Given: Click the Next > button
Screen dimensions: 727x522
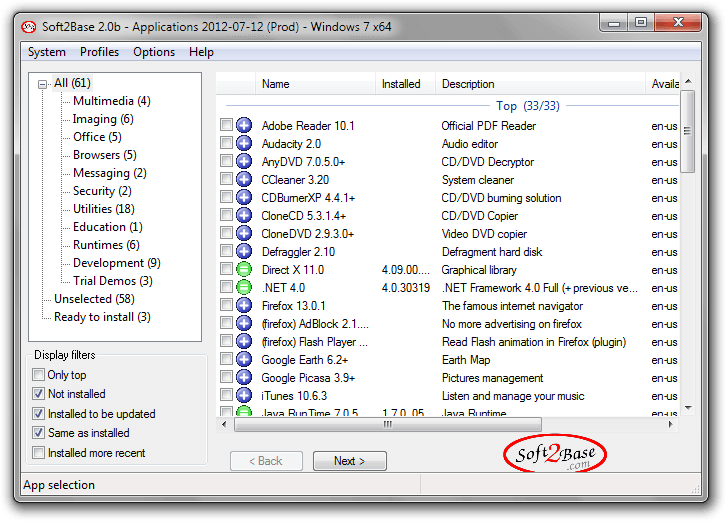Looking at the screenshot, I should click(x=349, y=461).
